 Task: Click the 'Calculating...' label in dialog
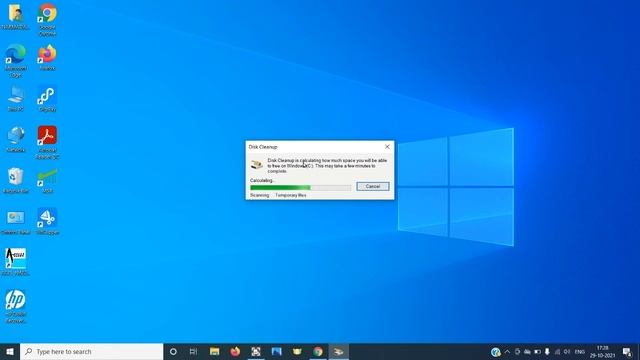coord(262,180)
